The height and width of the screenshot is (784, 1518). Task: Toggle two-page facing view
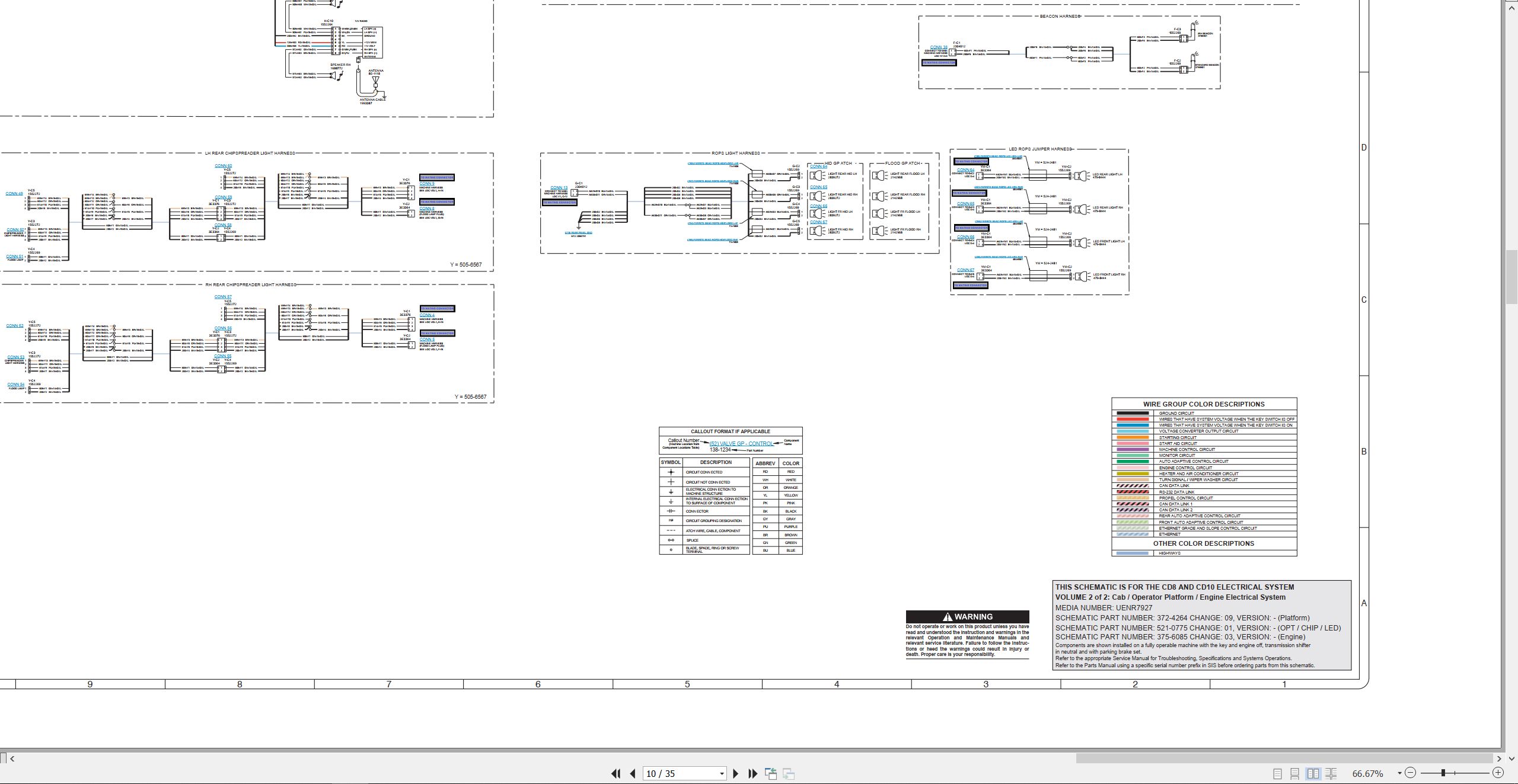coord(1313,773)
